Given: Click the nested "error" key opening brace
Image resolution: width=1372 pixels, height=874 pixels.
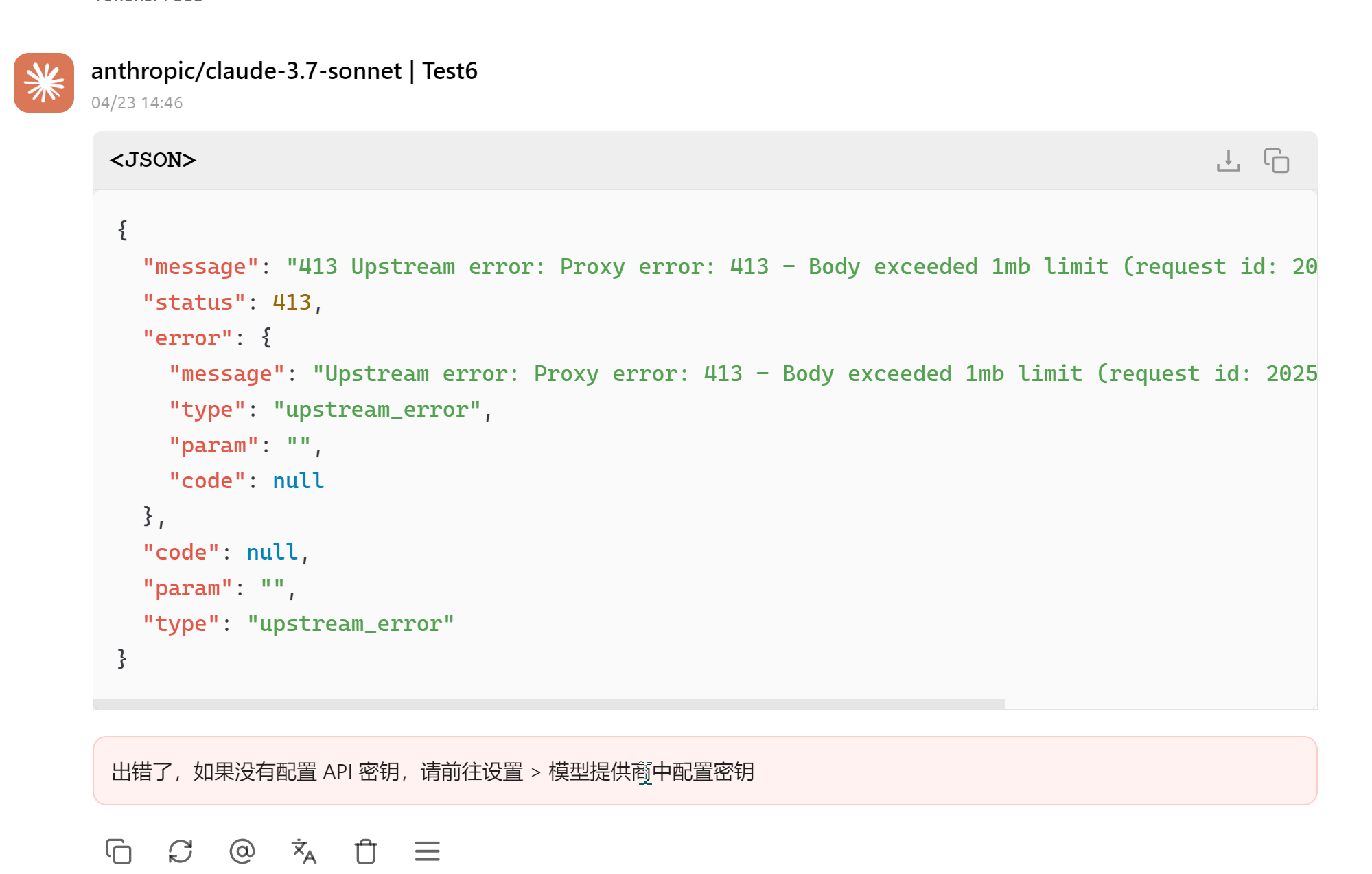Looking at the screenshot, I should pyautogui.click(x=266, y=338).
